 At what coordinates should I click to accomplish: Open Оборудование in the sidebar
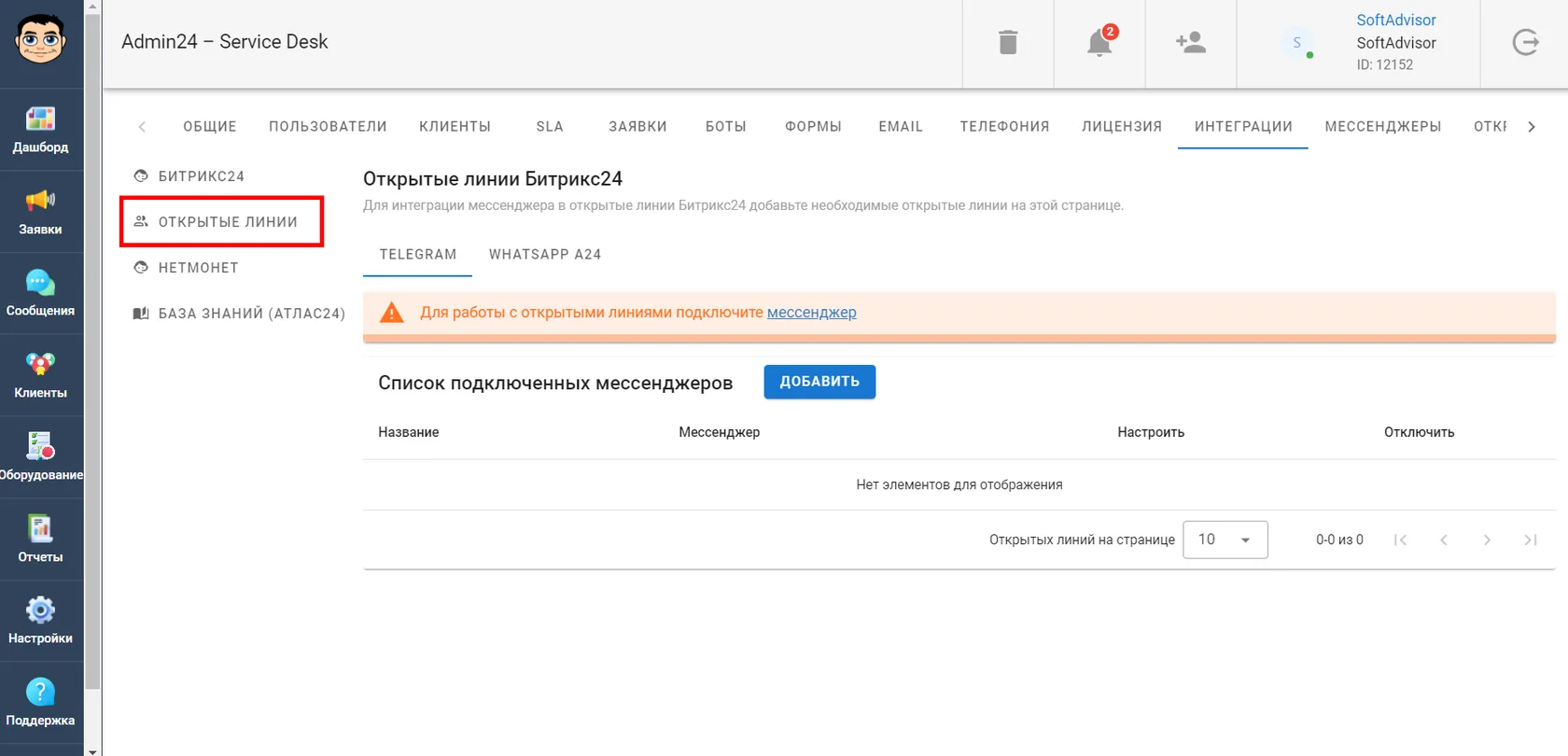tap(41, 457)
